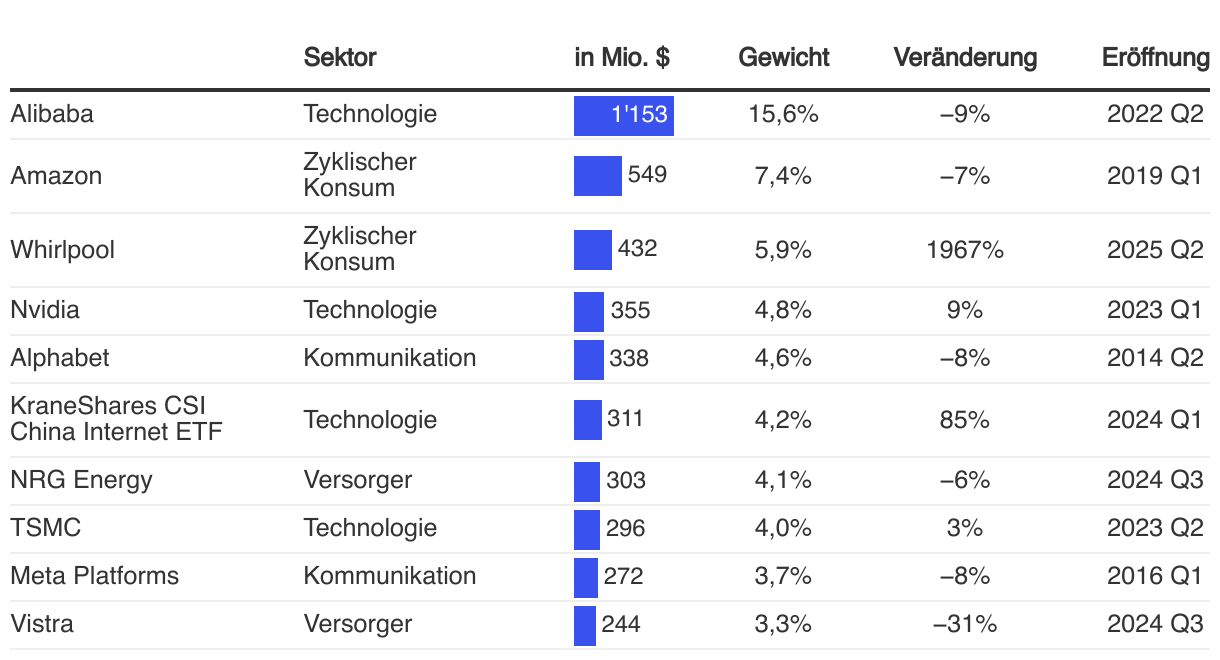Screen dimensions: 1220x660
Task: Click the Eröffnung column header
Action: point(1156,57)
